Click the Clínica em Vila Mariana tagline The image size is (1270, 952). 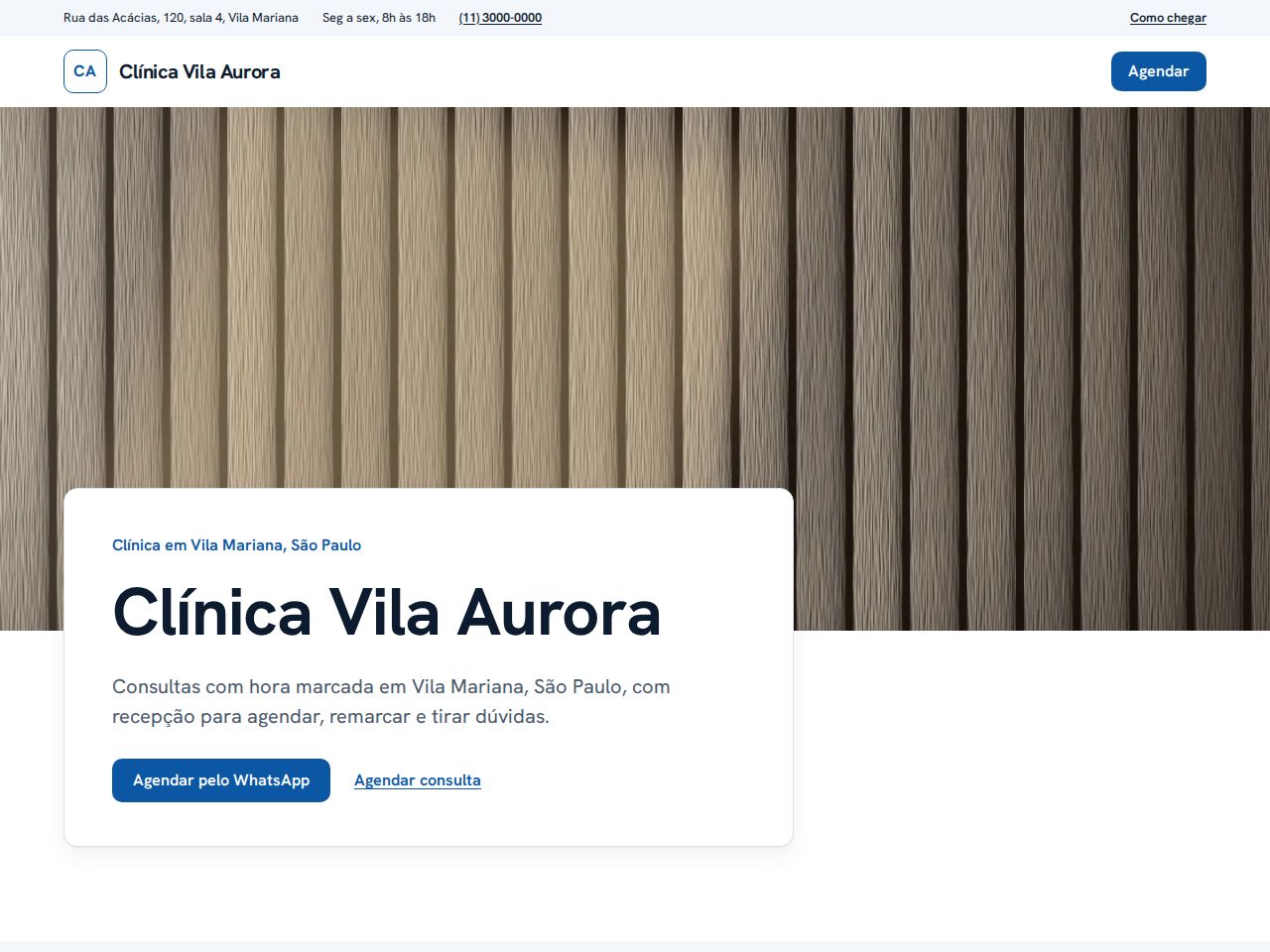coord(236,544)
